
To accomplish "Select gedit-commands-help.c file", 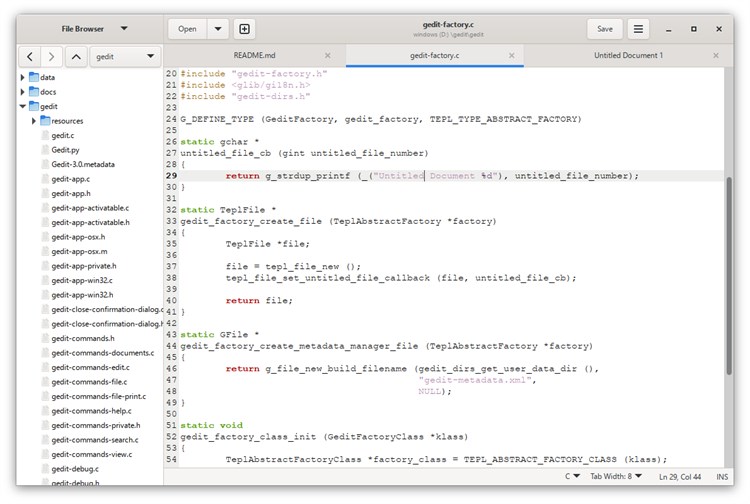I will [91, 411].
